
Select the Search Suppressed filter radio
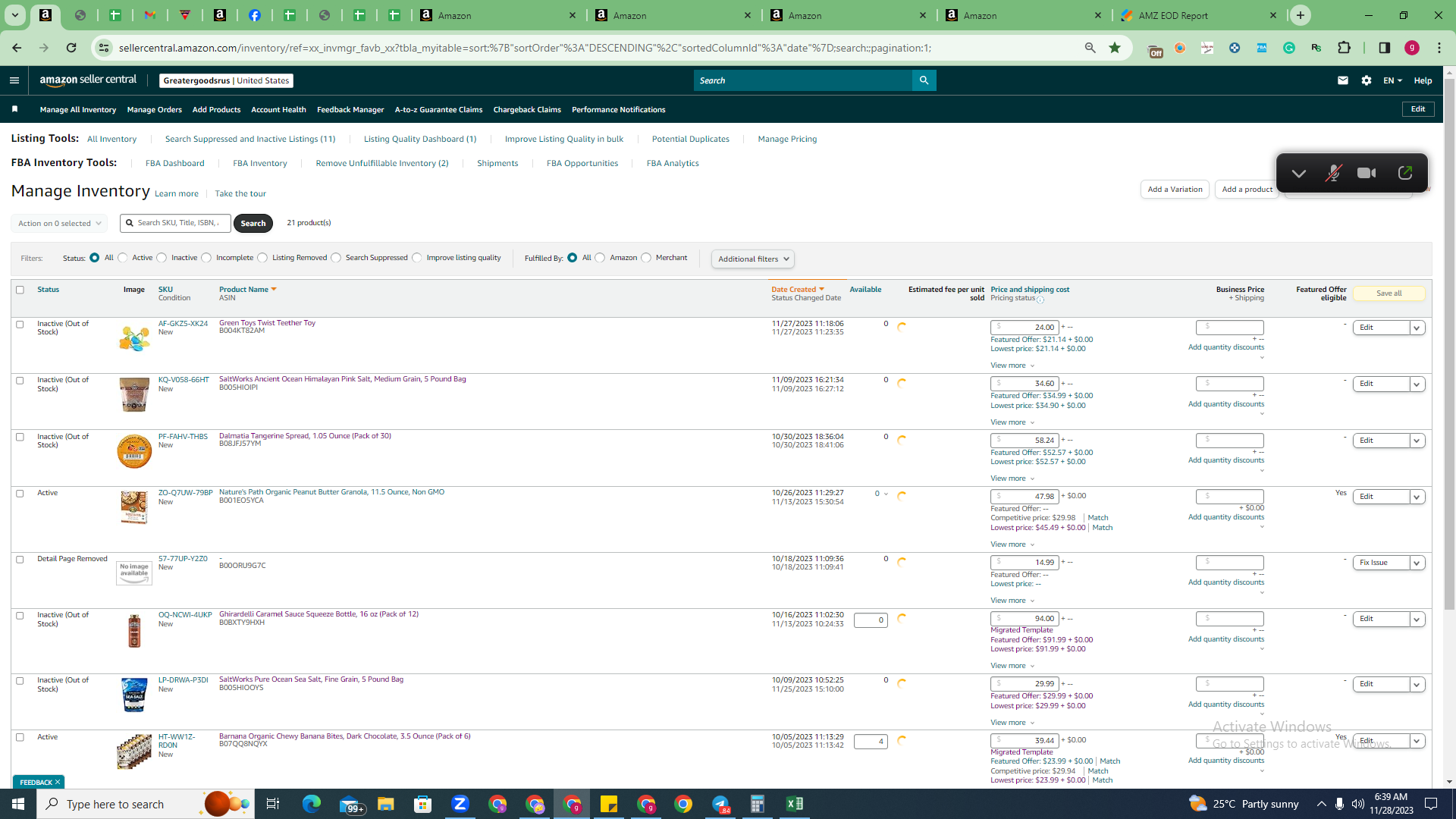tap(336, 258)
